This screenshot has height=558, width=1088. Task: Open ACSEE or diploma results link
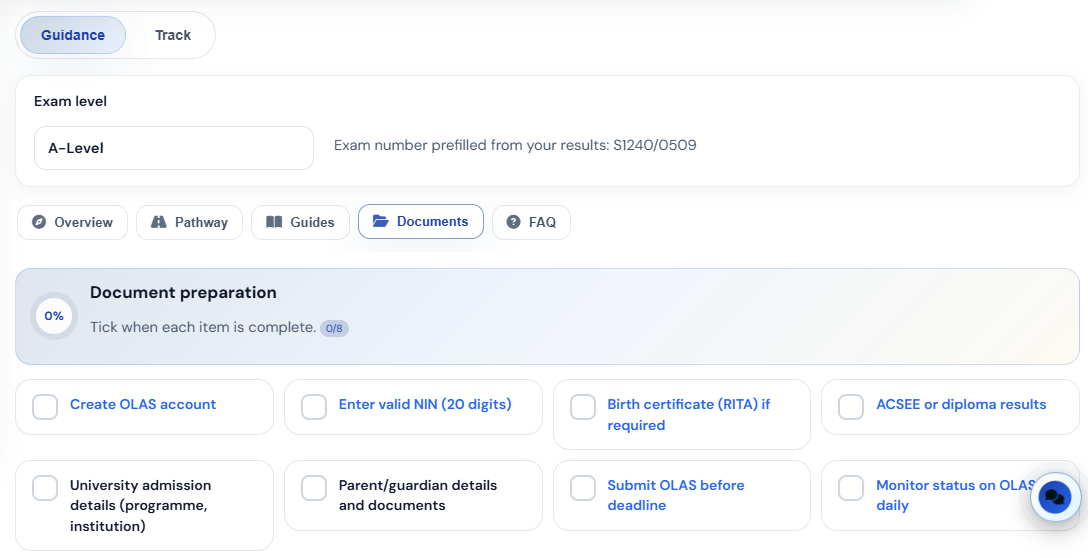tap(961, 405)
